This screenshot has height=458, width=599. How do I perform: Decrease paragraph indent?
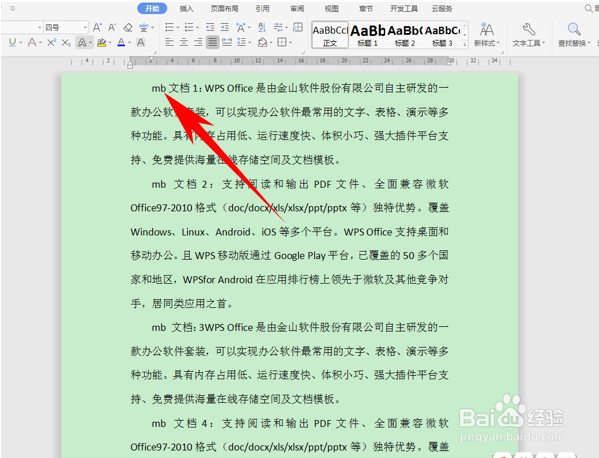[210, 28]
